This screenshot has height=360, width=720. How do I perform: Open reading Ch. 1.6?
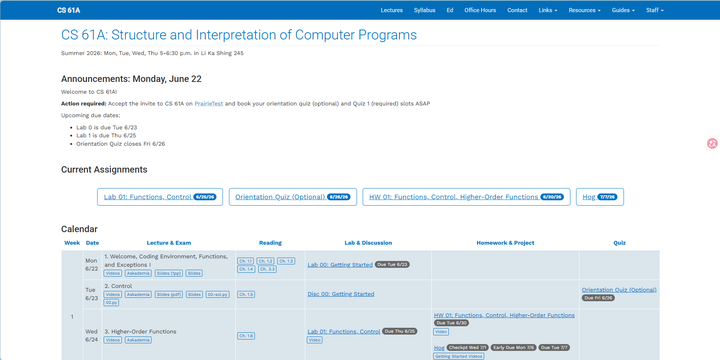(246, 336)
